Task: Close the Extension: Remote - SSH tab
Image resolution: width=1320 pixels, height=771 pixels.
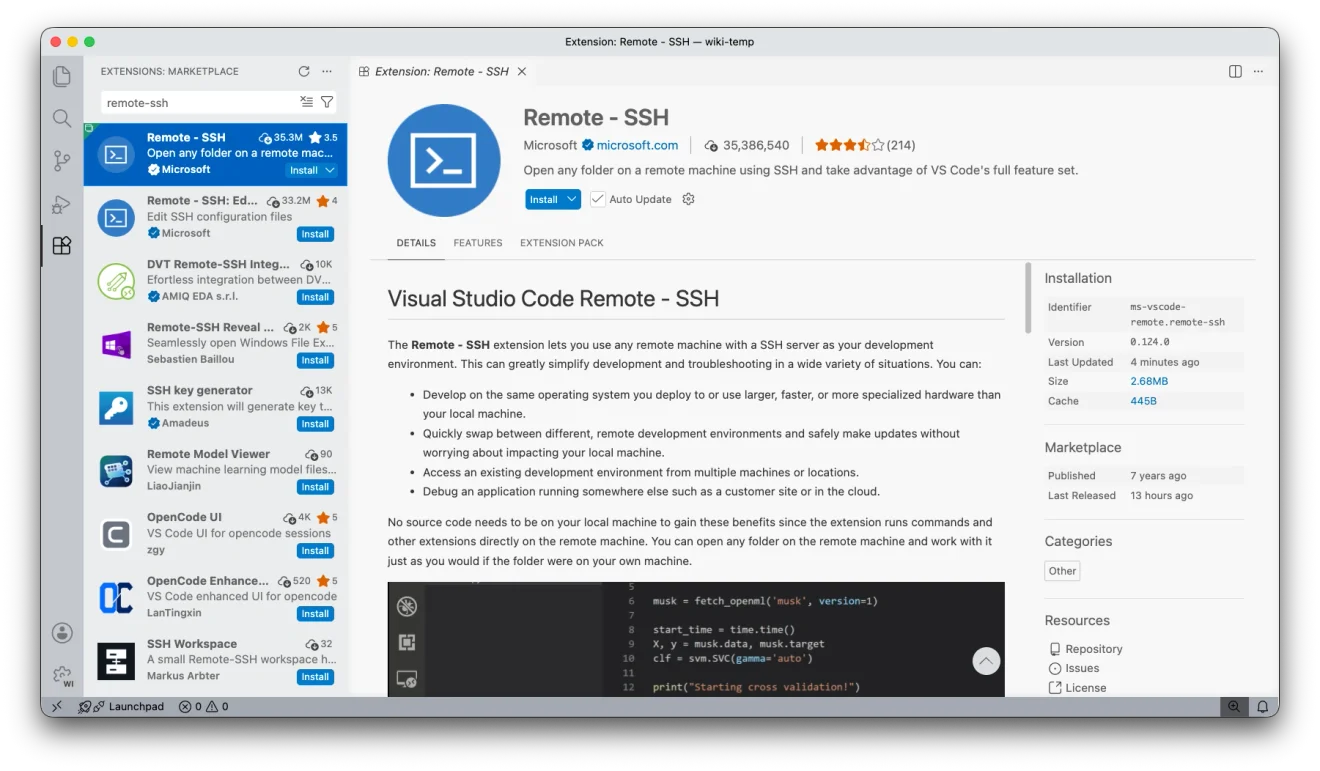Action: tap(522, 71)
